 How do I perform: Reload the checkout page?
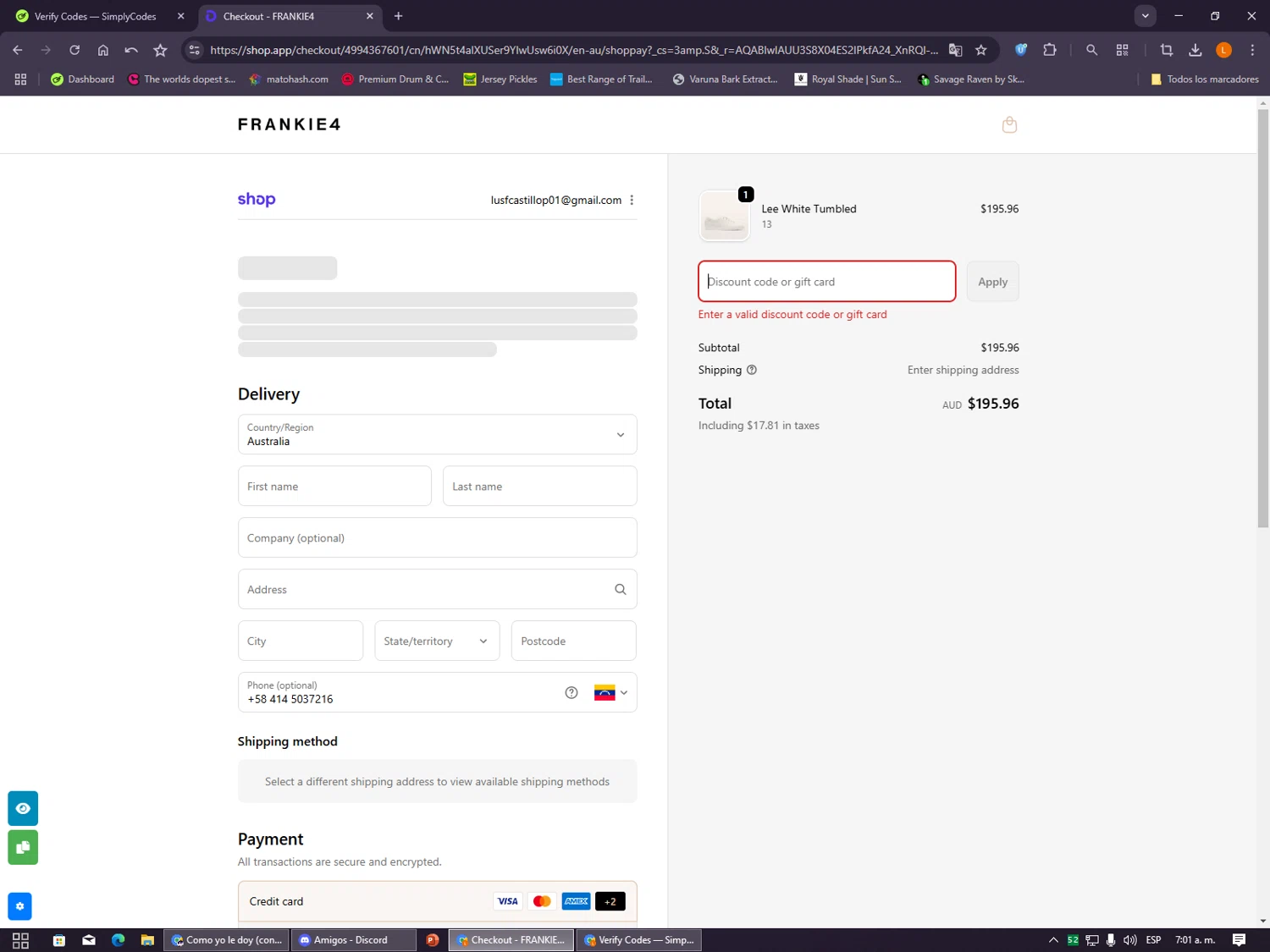75,50
